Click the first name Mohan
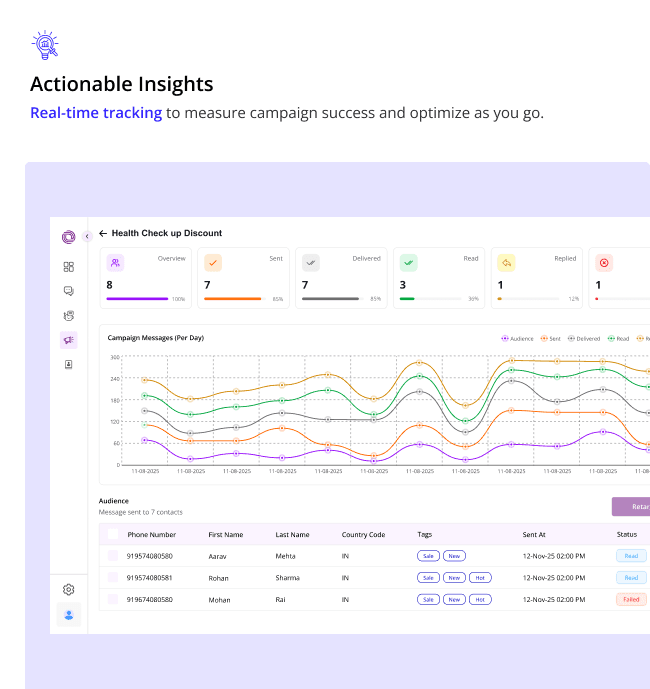Image resolution: width=650 pixels, height=689 pixels. click(x=219, y=600)
